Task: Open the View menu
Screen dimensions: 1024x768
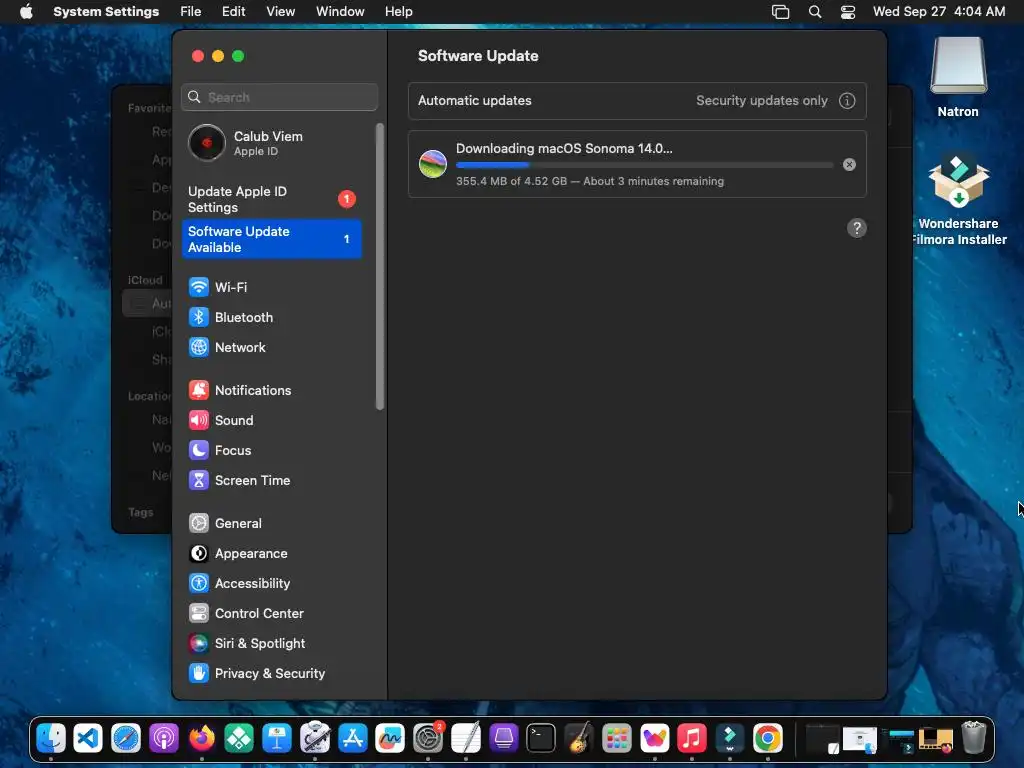Action: [x=280, y=12]
